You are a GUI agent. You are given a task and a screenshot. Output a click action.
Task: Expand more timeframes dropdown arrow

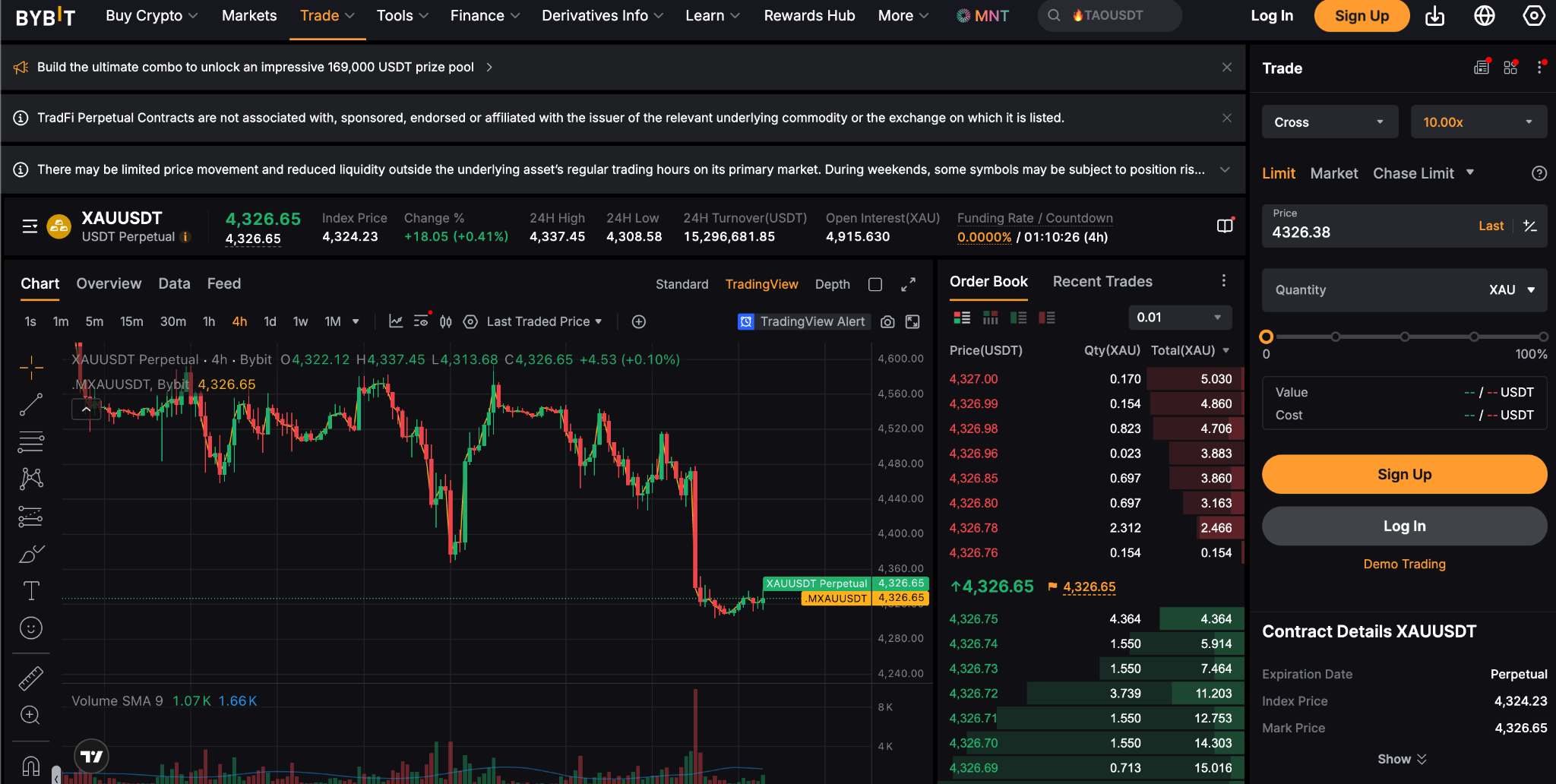pyautogui.click(x=356, y=321)
